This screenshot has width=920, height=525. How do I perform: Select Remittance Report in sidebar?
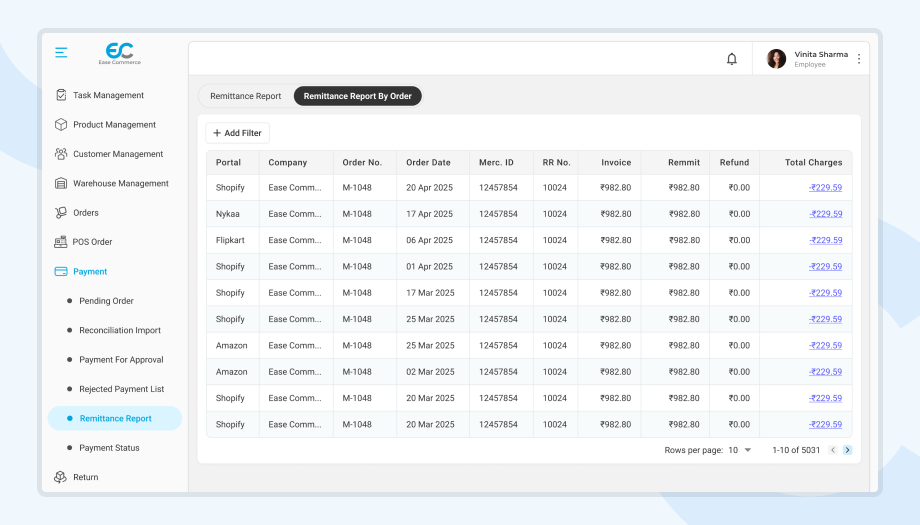coord(115,418)
